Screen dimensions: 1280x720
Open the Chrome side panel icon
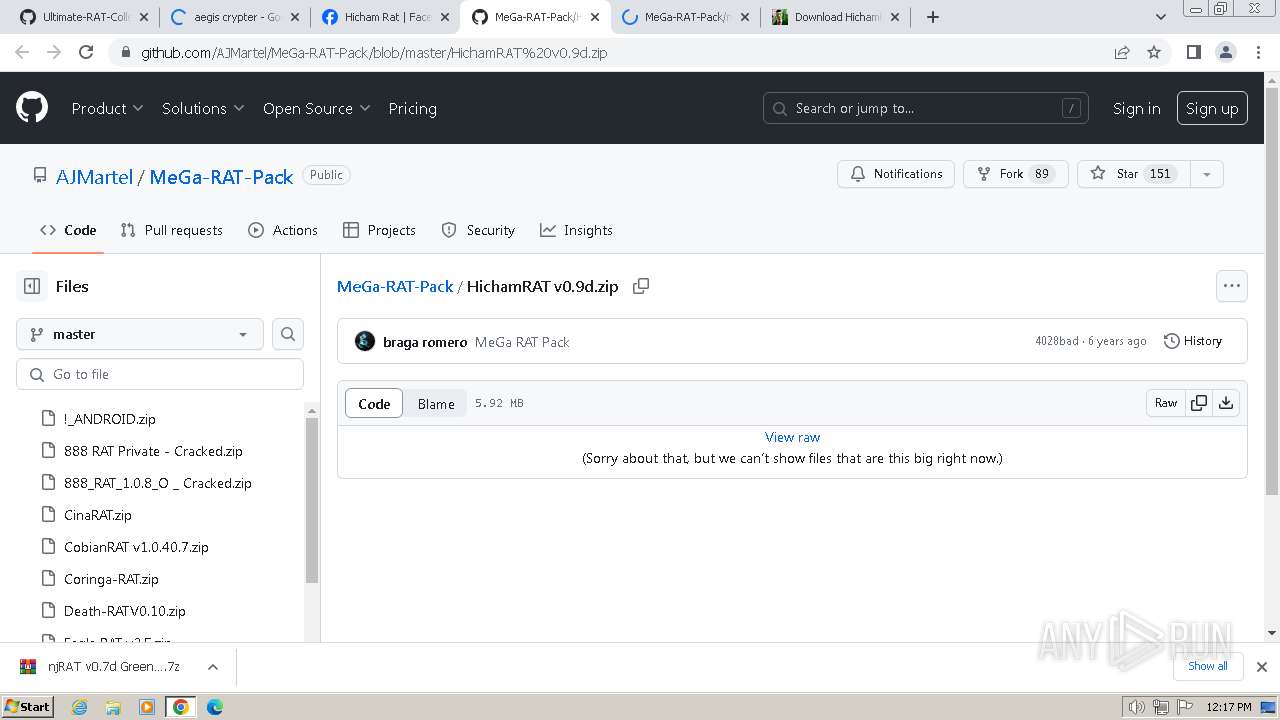click(x=1193, y=52)
